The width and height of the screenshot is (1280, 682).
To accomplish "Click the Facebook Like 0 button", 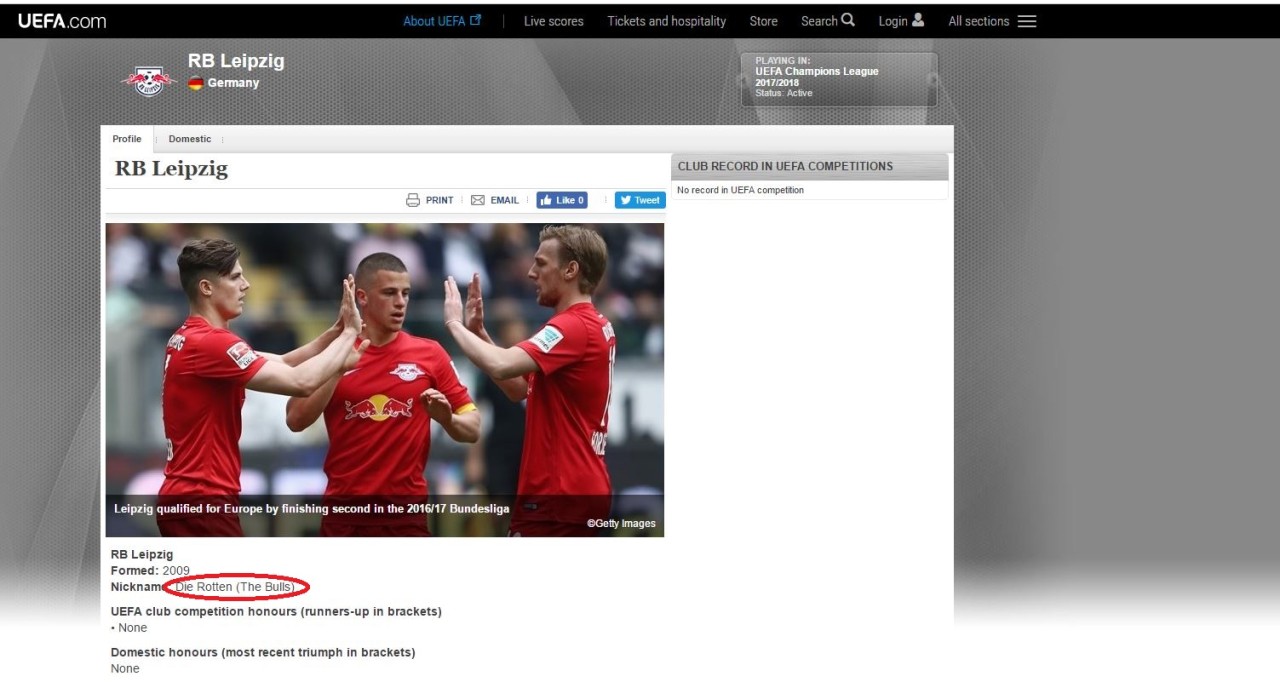I will tap(562, 200).
